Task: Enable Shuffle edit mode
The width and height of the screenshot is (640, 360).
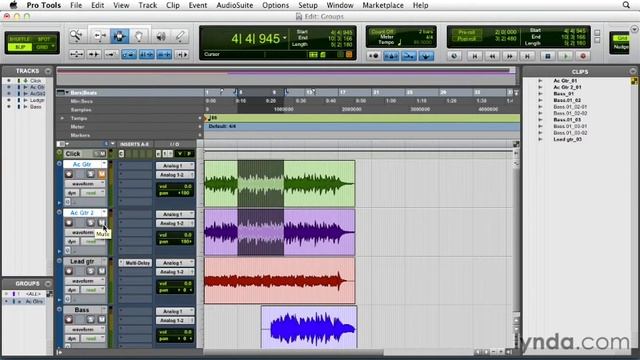Action: click(20, 39)
